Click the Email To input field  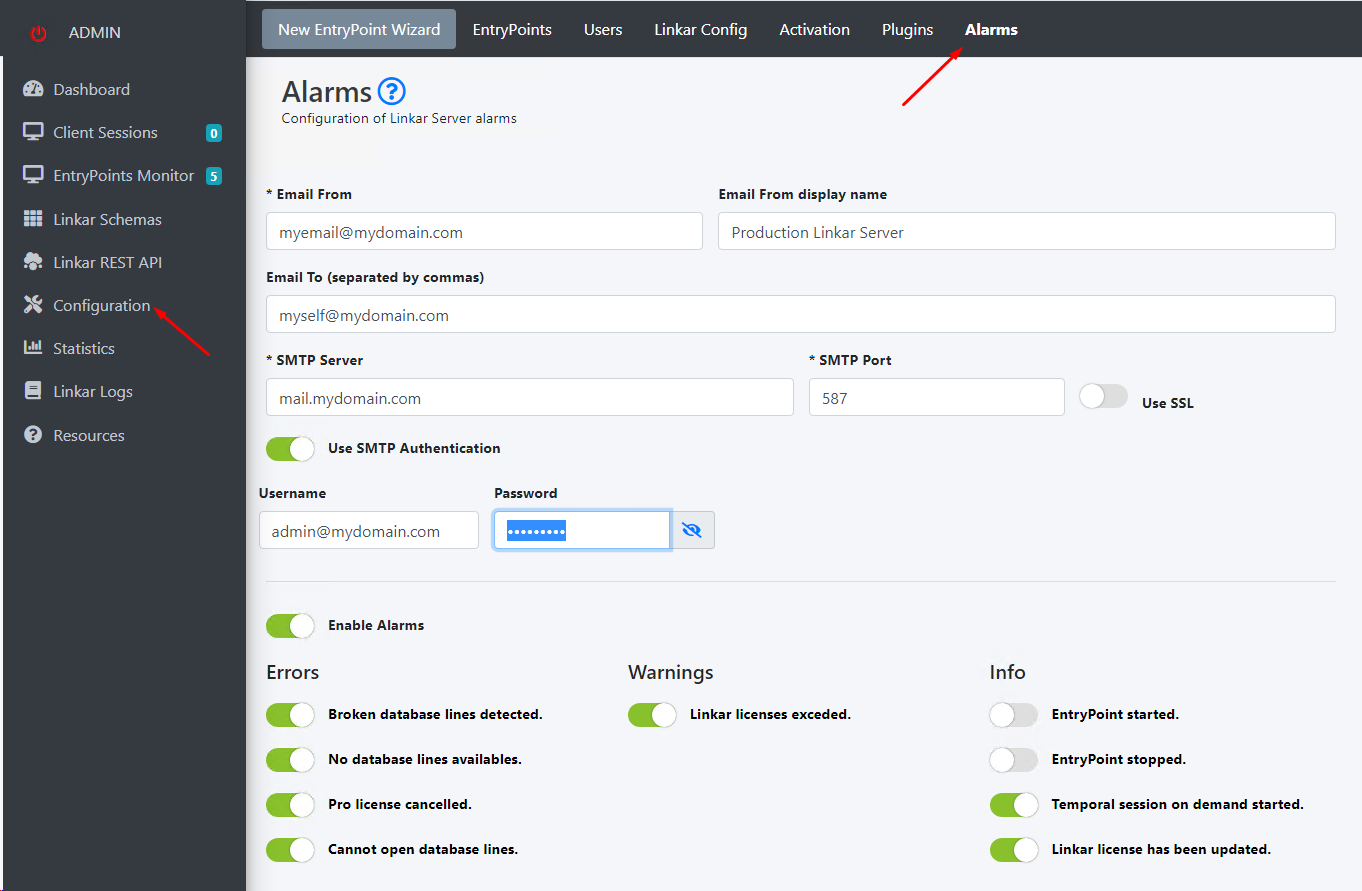[801, 314]
